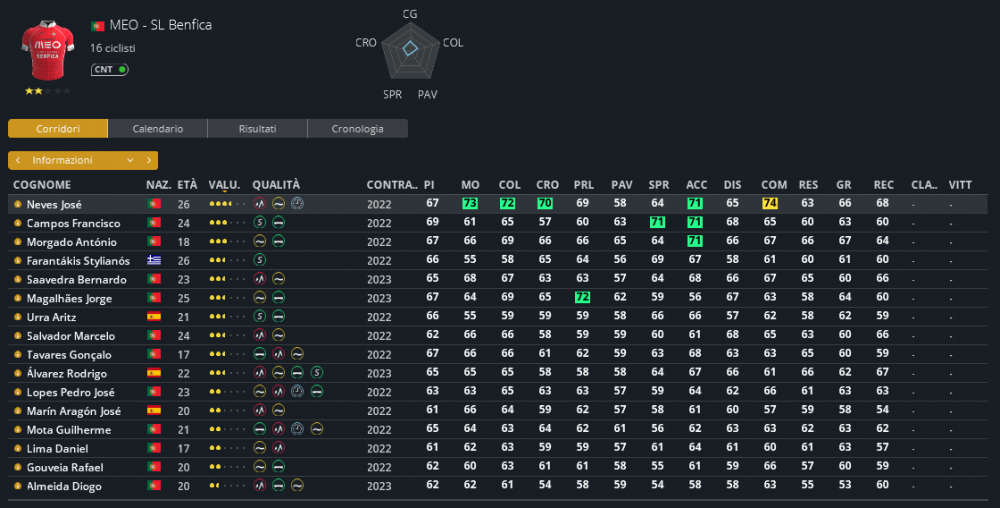
Task: Select the Cronologia tab
Action: pyautogui.click(x=358, y=129)
